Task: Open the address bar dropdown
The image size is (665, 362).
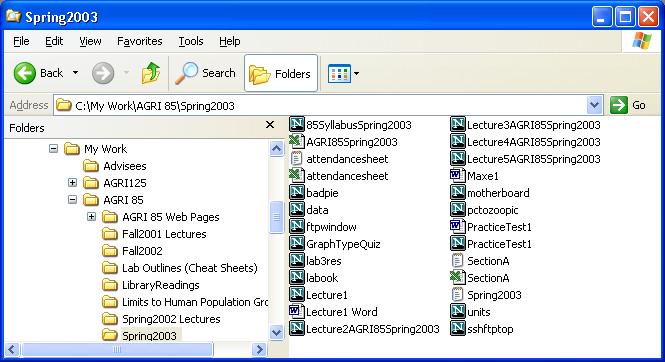Action: (594, 105)
